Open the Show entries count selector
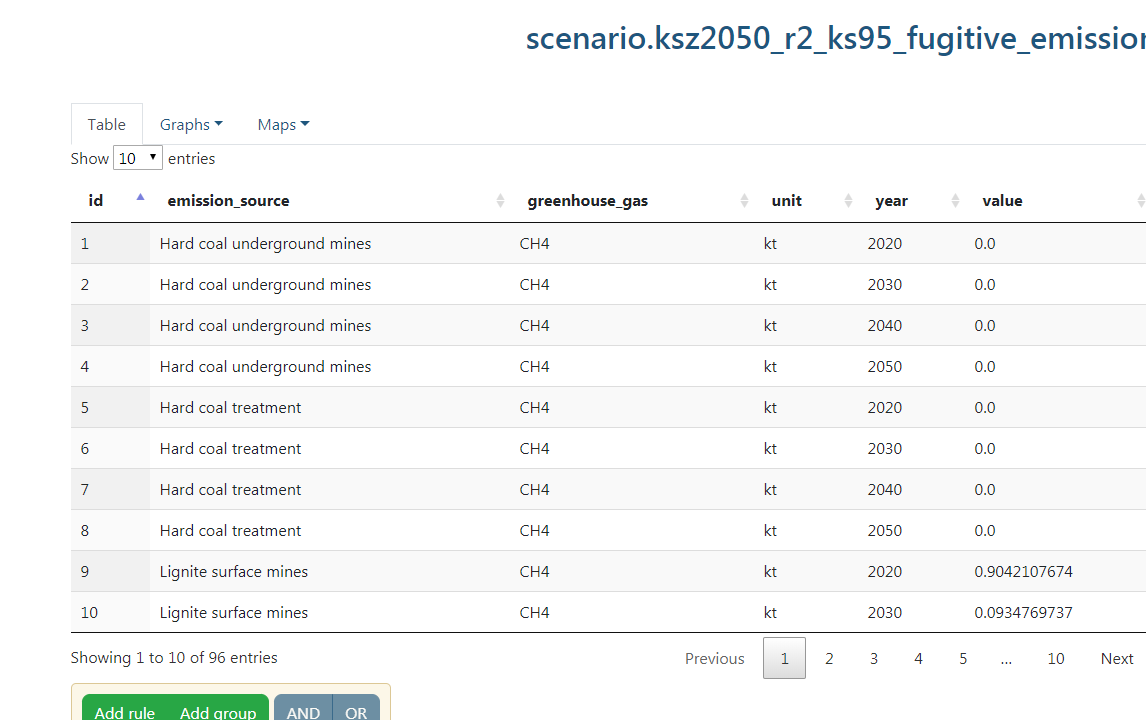1146x720 pixels. point(137,158)
